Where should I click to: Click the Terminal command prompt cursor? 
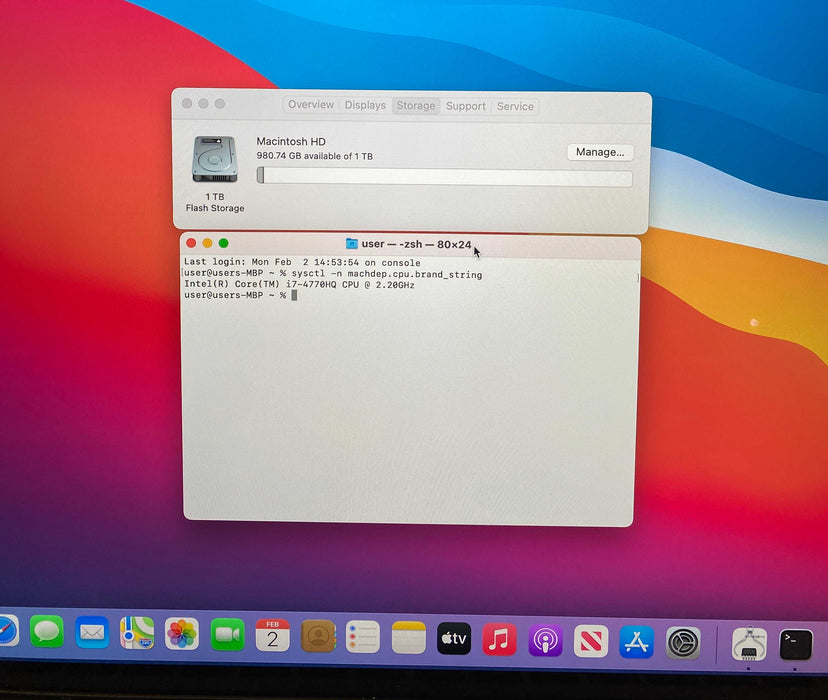[x=294, y=295]
